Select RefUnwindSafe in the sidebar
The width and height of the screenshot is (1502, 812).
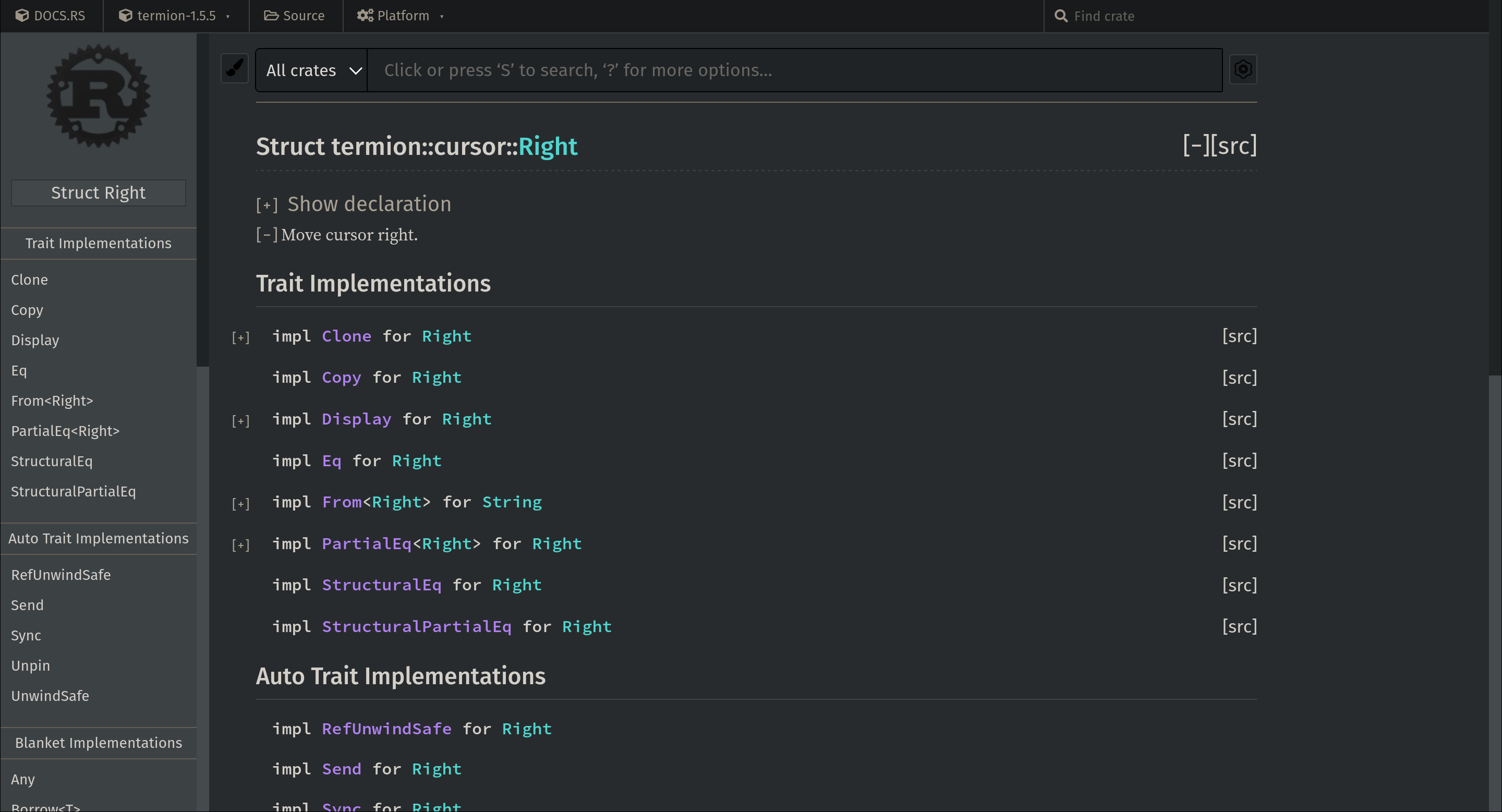click(x=60, y=575)
